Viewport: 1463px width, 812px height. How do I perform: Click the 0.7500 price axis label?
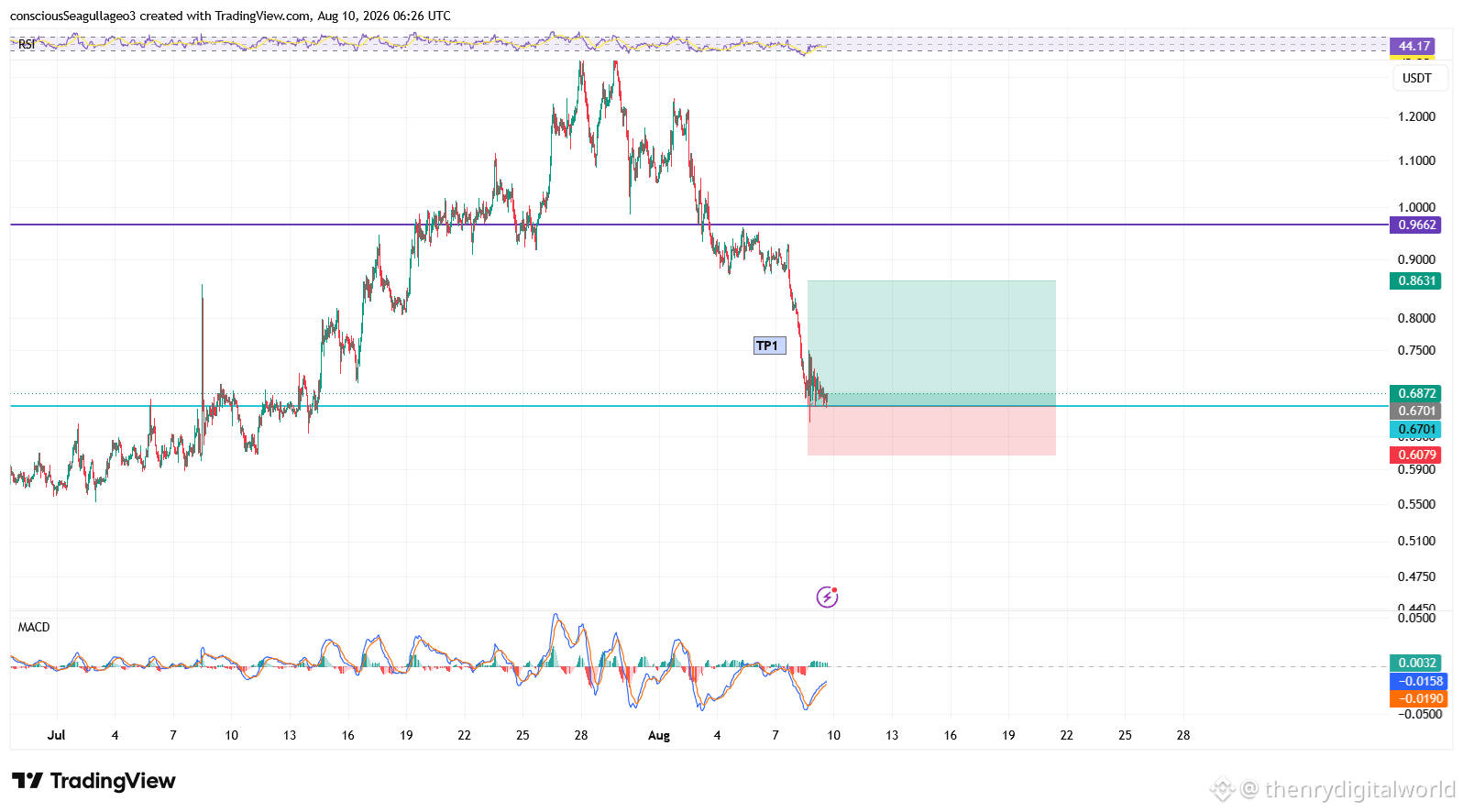tap(1416, 350)
